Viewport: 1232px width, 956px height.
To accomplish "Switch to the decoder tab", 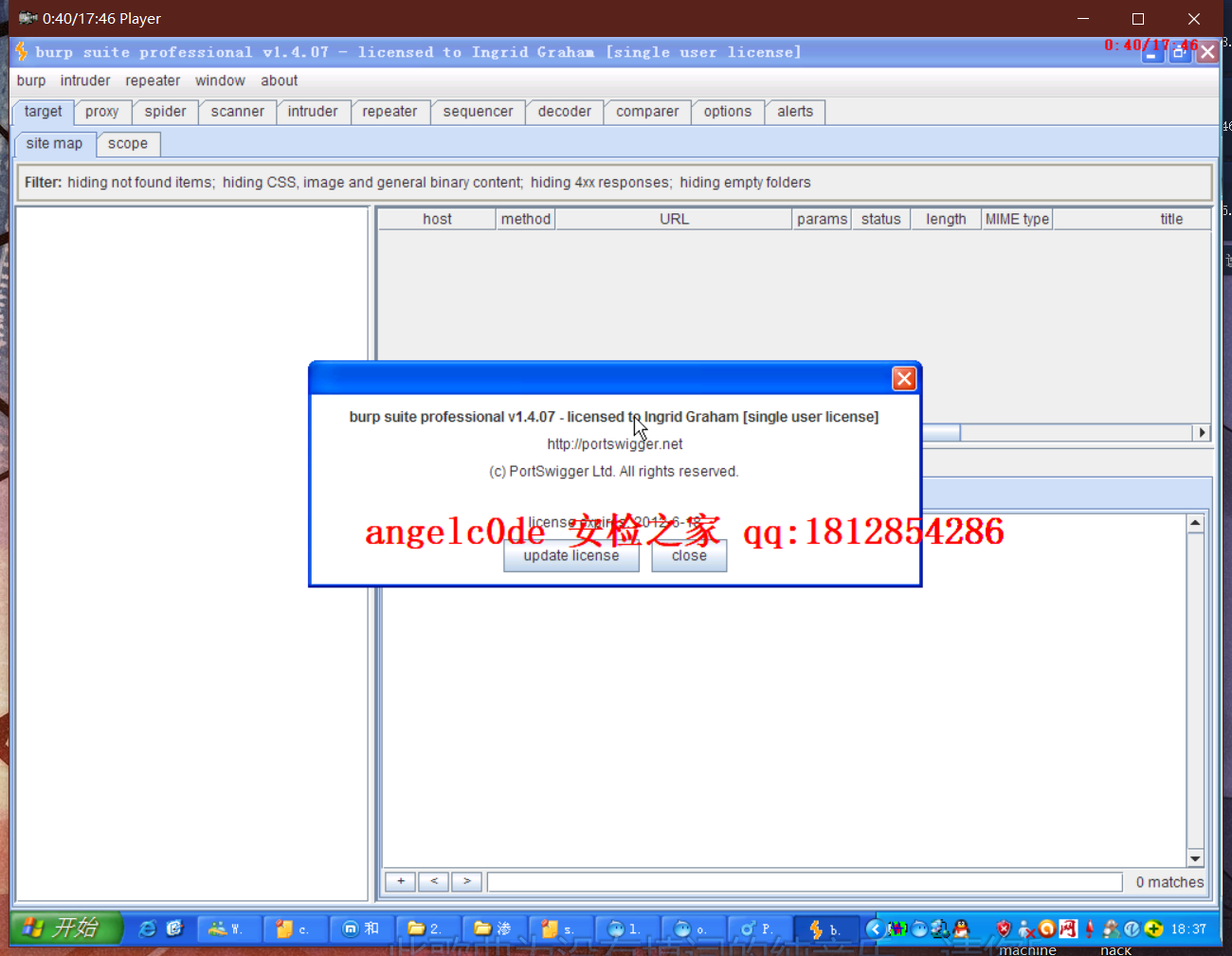I will pyautogui.click(x=565, y=112).
